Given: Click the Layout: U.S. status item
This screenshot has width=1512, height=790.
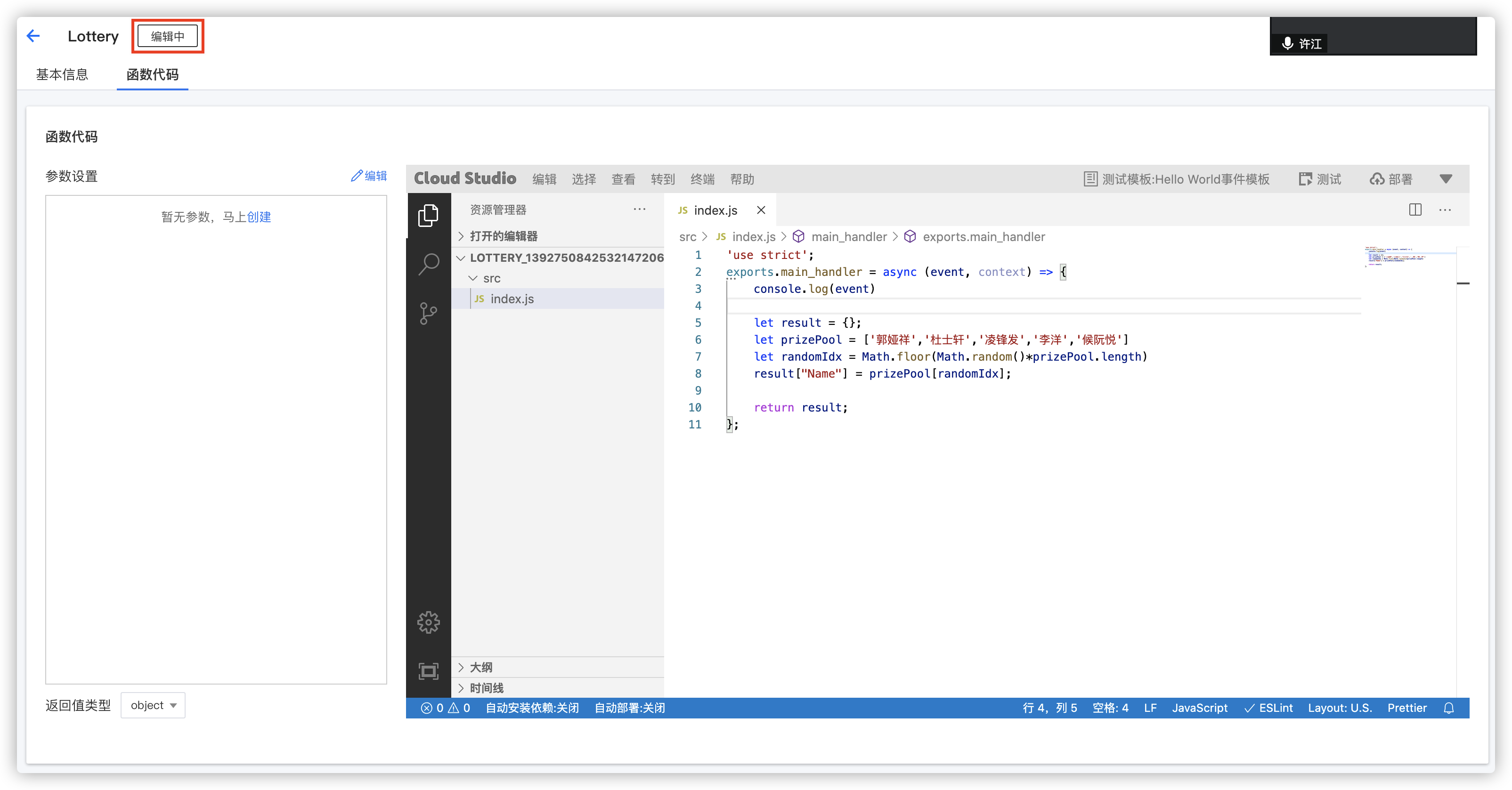Looking at the screenshot, I should tap(1340, 708).
